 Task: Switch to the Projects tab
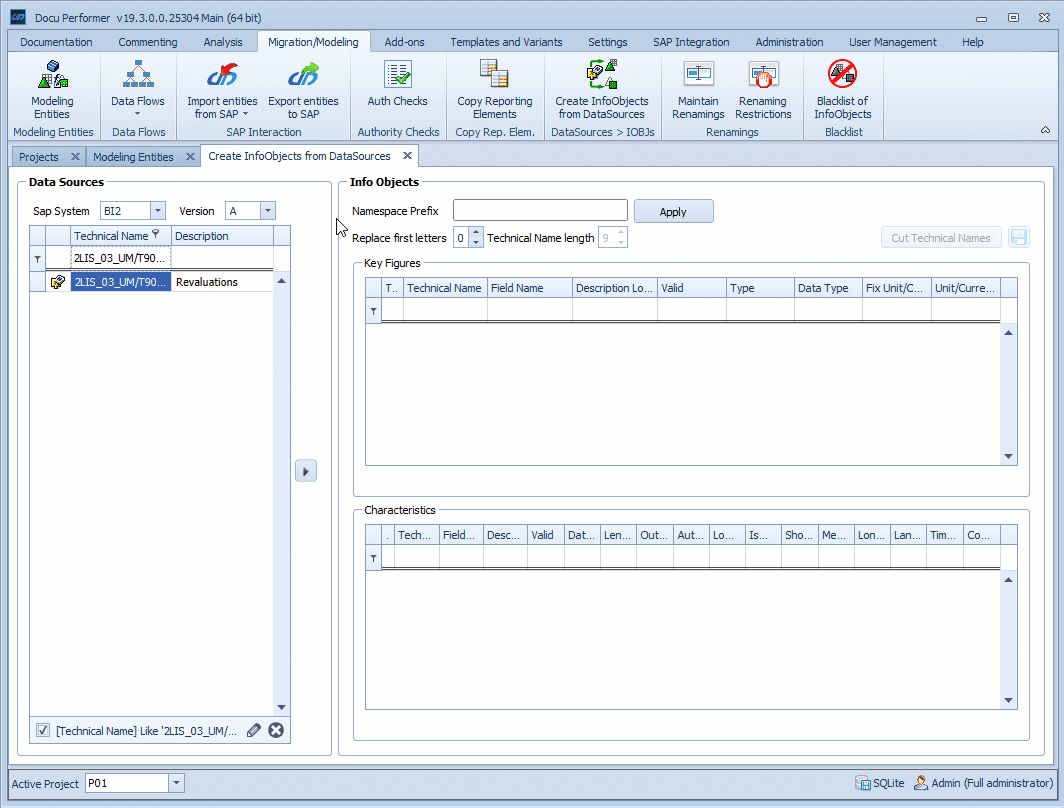click(x=40, y=156)
